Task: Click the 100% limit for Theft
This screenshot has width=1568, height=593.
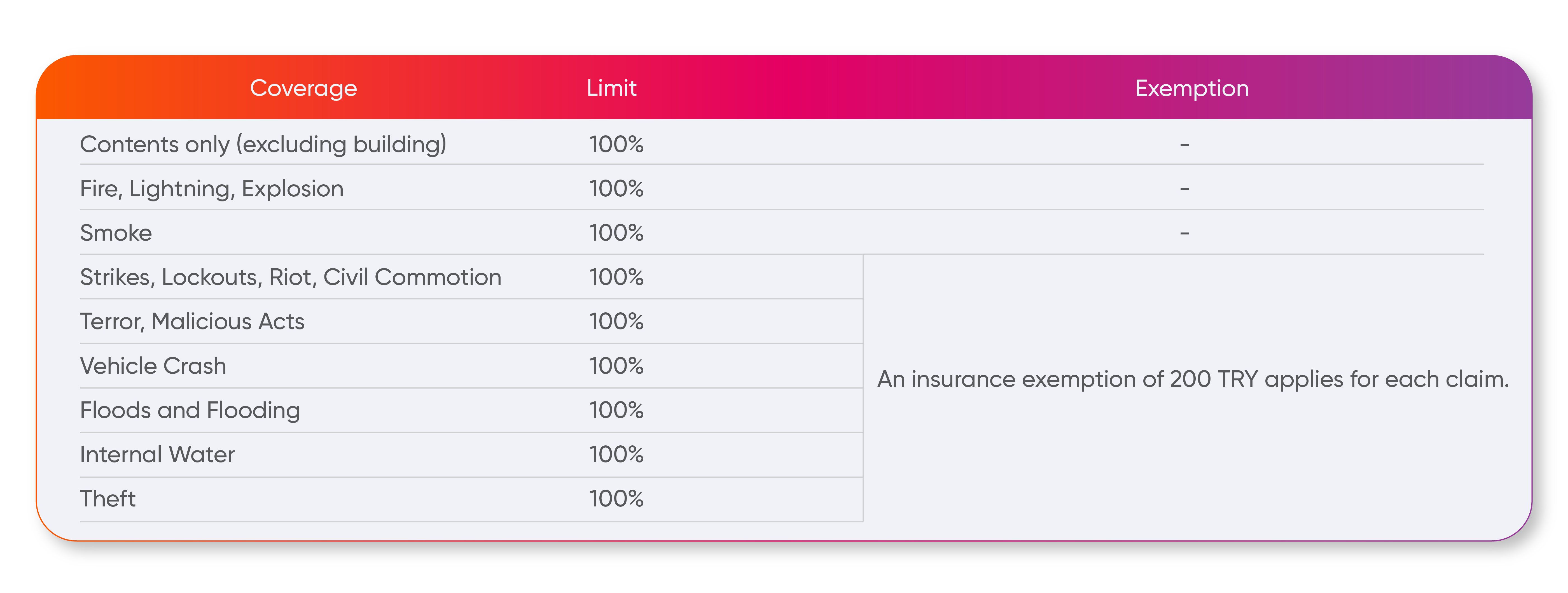Action: coord(616,499)
